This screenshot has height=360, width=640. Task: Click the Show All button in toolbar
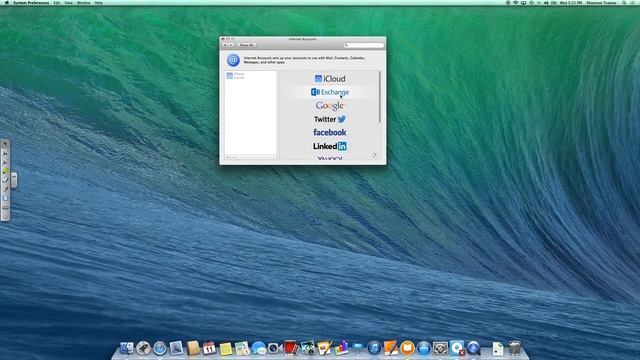(x=247, y=45)
